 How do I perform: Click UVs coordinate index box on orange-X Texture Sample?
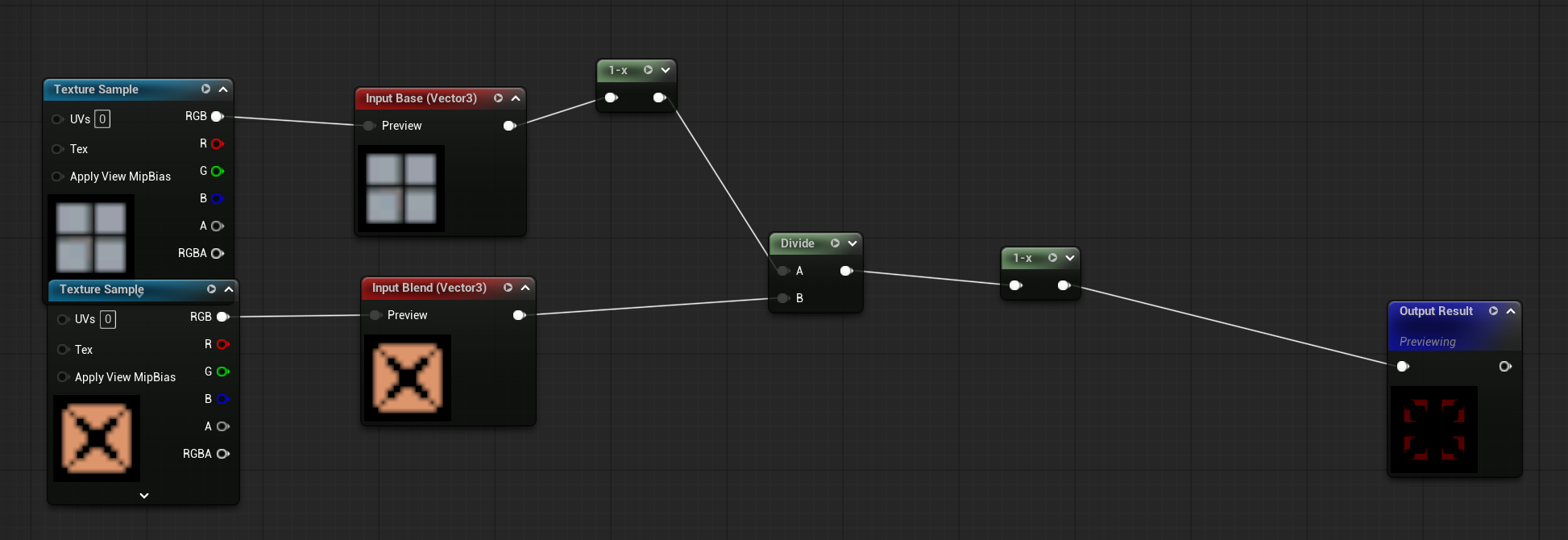pos(108,320)
